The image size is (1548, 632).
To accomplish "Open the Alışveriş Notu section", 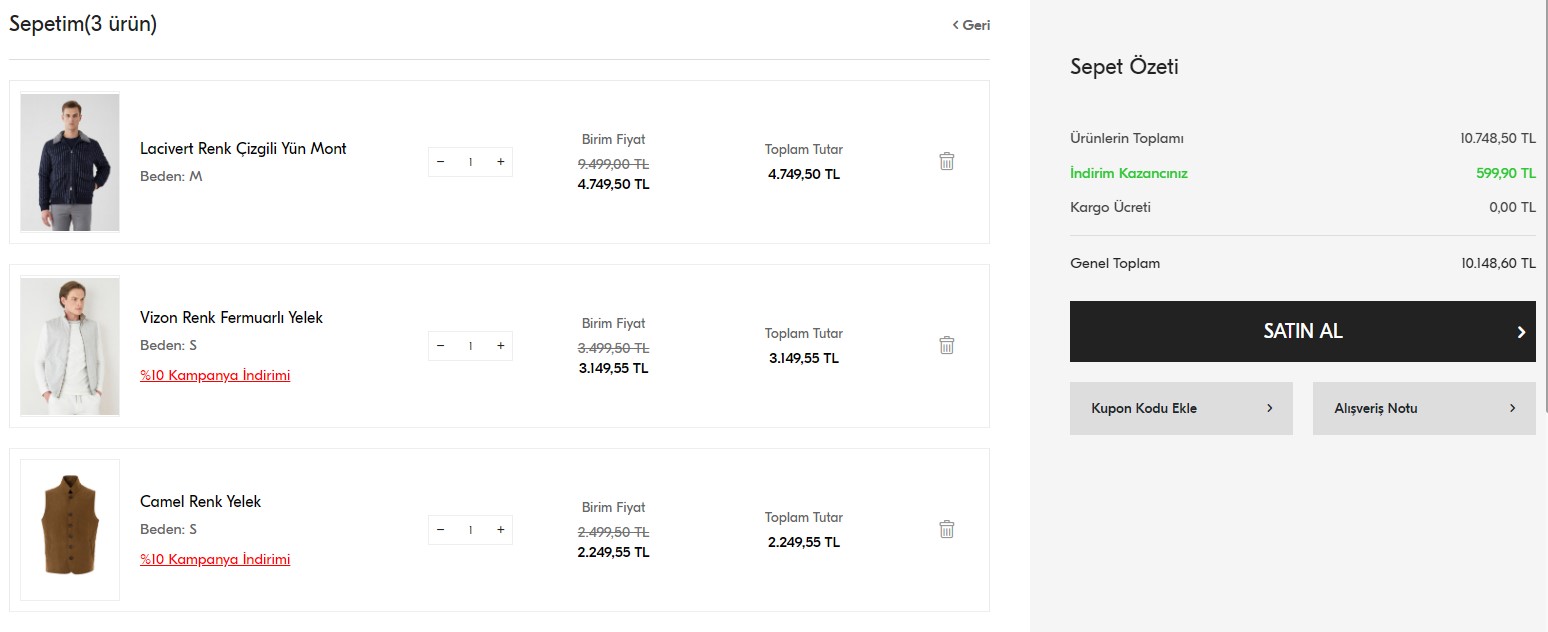I will pos(1423,408).
